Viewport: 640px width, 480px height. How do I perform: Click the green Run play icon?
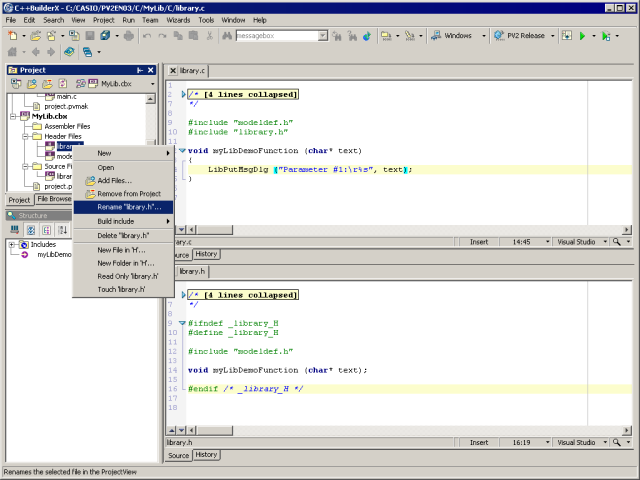coord(582,36)
